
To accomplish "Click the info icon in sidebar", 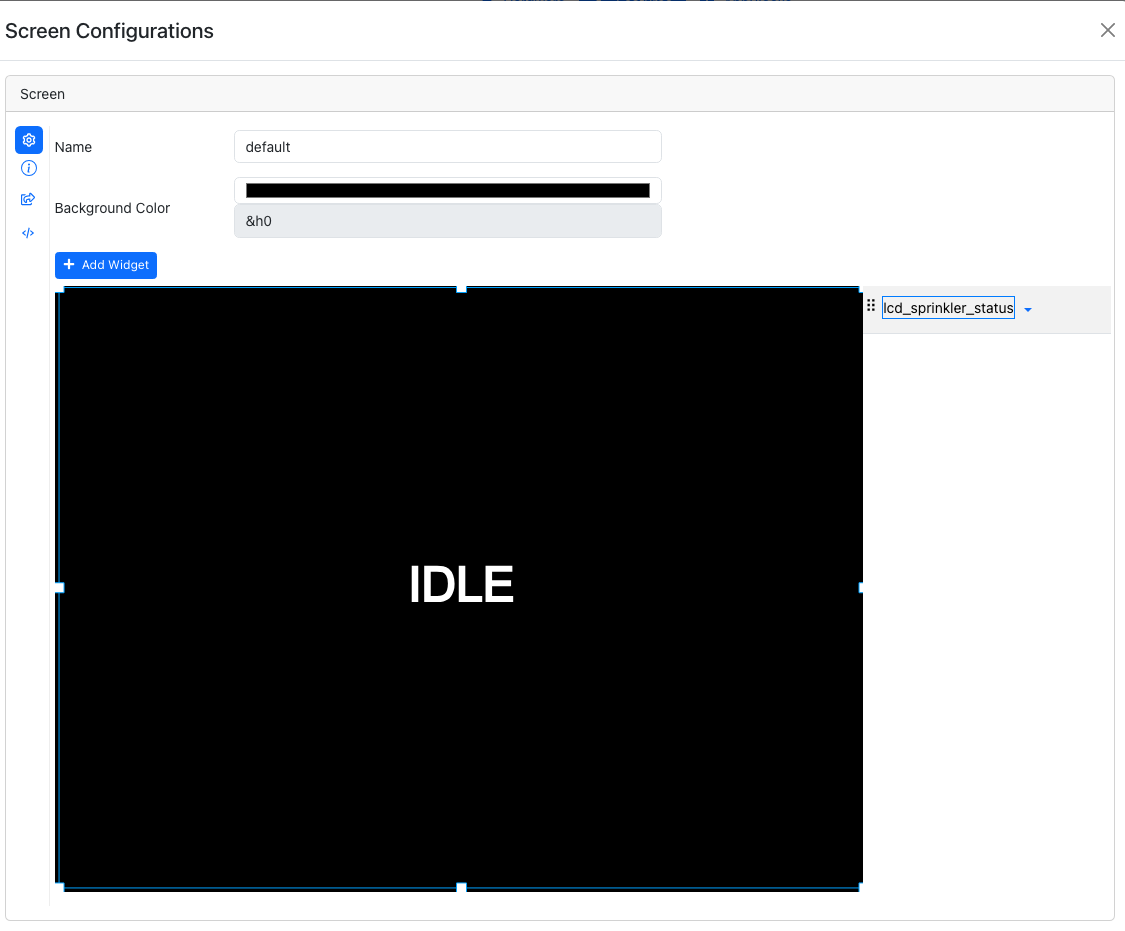I will [28, 168].
